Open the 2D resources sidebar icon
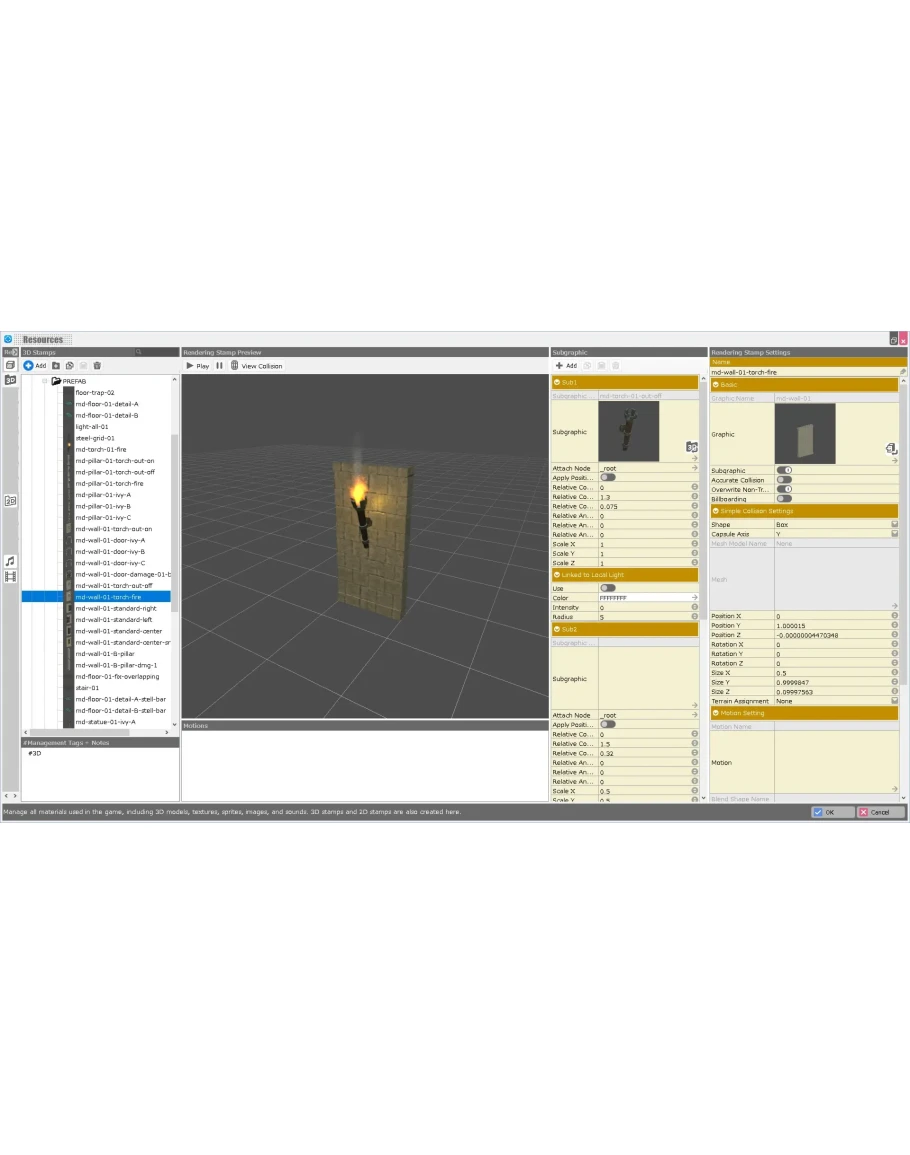 tap(10, 500)
